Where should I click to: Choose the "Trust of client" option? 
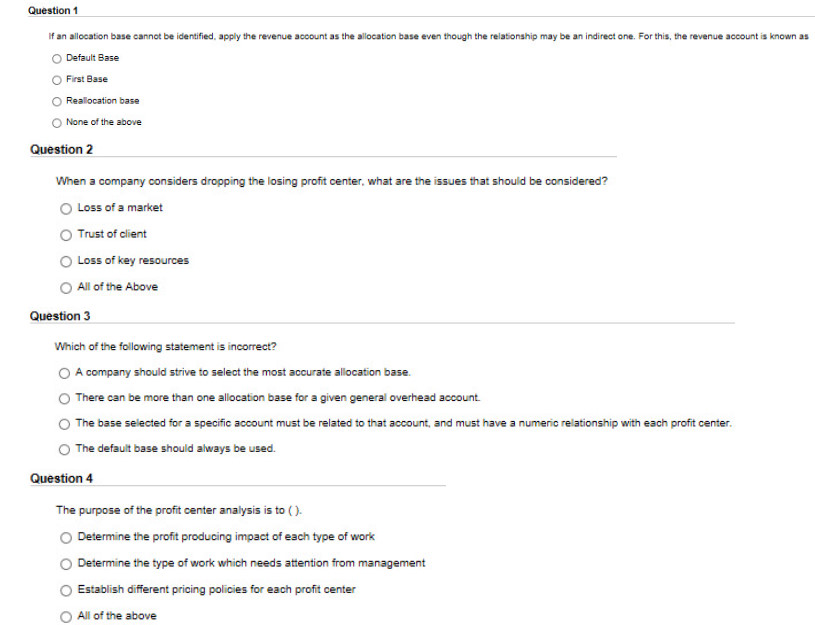tap(64, 235)
